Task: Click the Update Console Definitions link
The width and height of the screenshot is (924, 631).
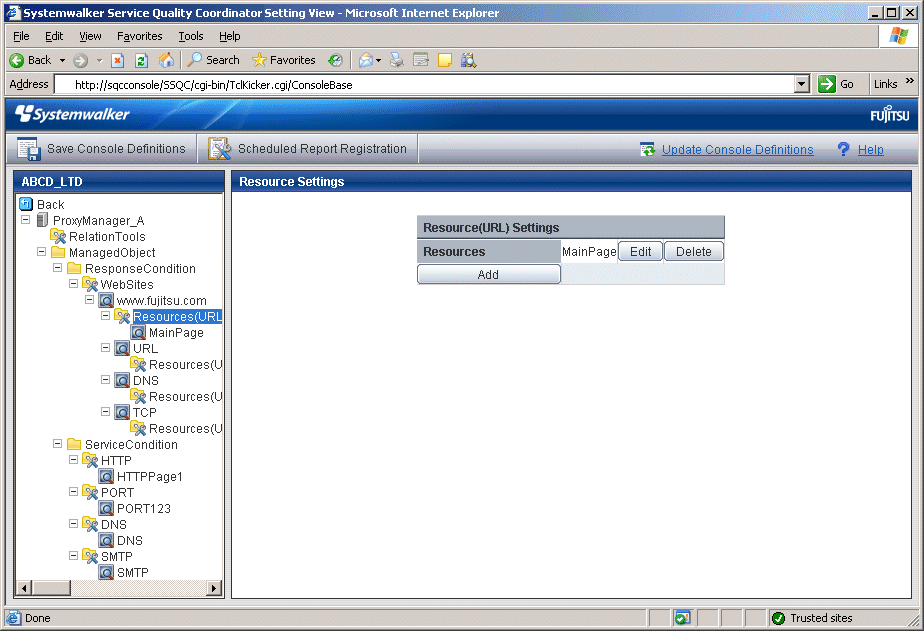Action: 737,150
